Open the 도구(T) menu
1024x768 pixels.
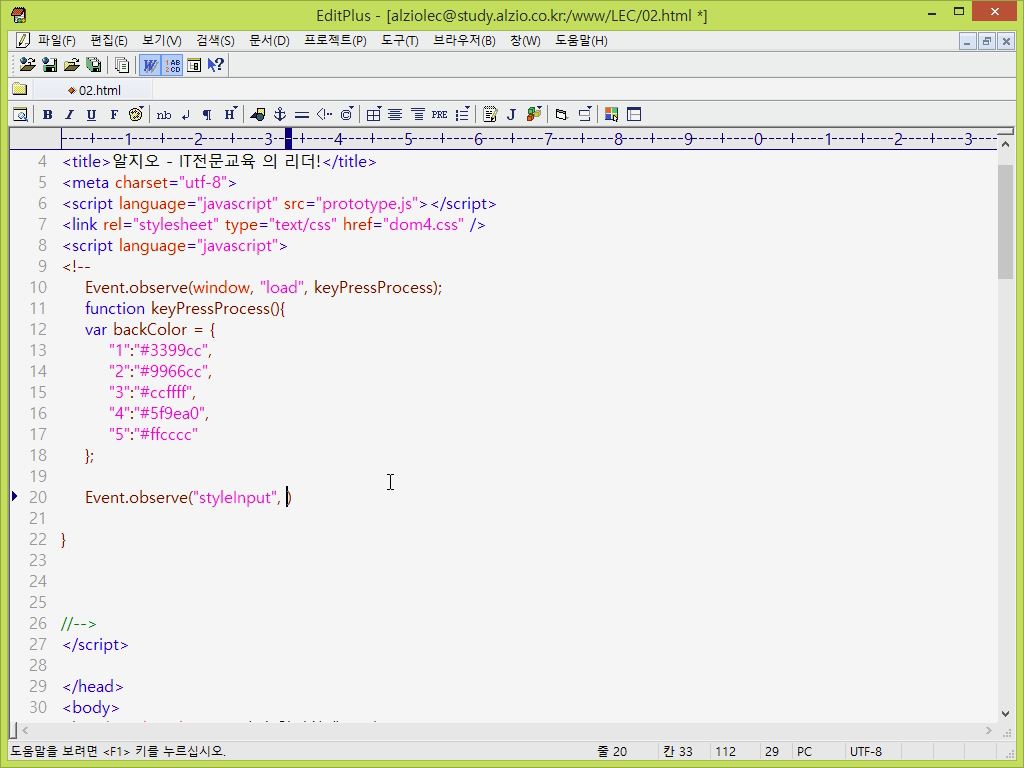point(400,40)
